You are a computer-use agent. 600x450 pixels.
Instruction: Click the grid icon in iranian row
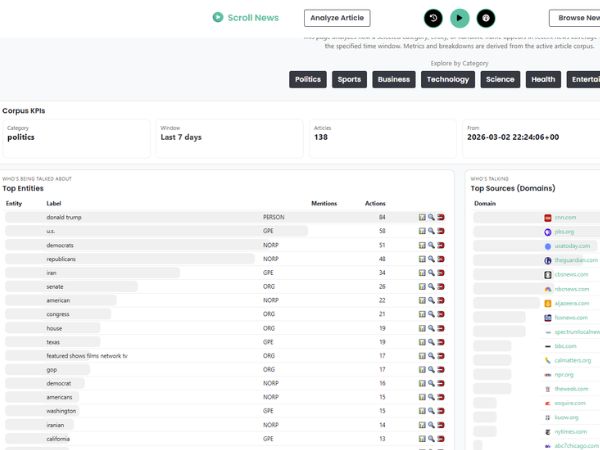click(x=422, y=425)
